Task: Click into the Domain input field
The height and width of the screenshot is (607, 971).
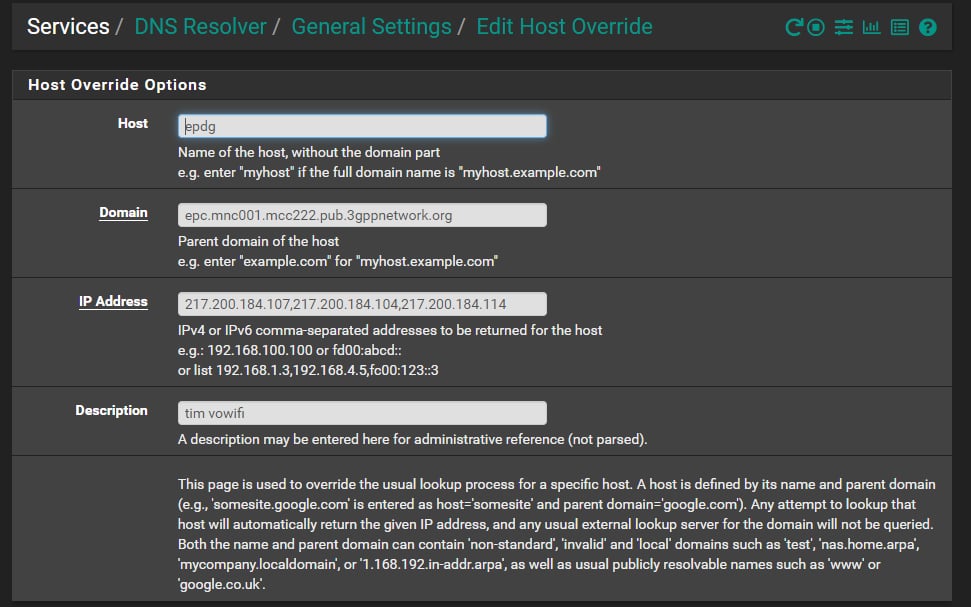Action: (362, 216)
